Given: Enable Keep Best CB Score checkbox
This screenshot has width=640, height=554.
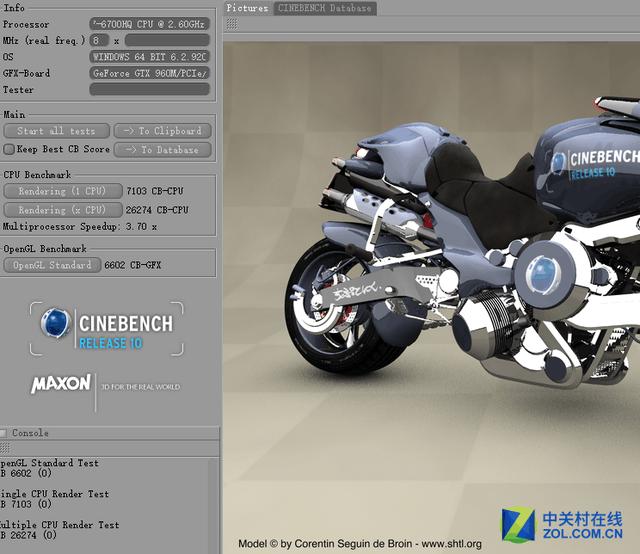Looking at the screenshot, I should point(9,149).
